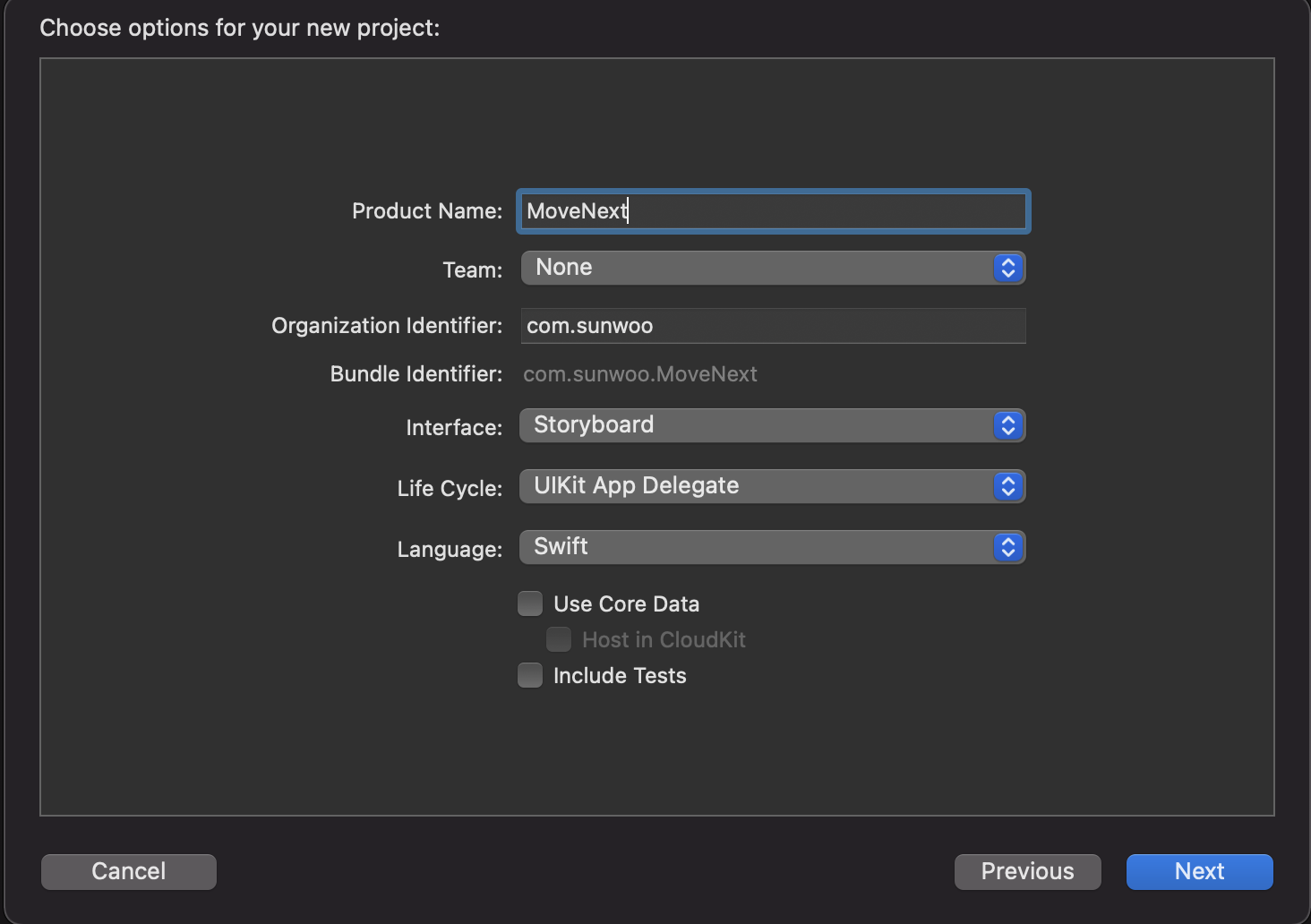1311x924 pixels.
Task: Click the blue chevron arrows on Interface selector
Action: [x=1007, y=425]
